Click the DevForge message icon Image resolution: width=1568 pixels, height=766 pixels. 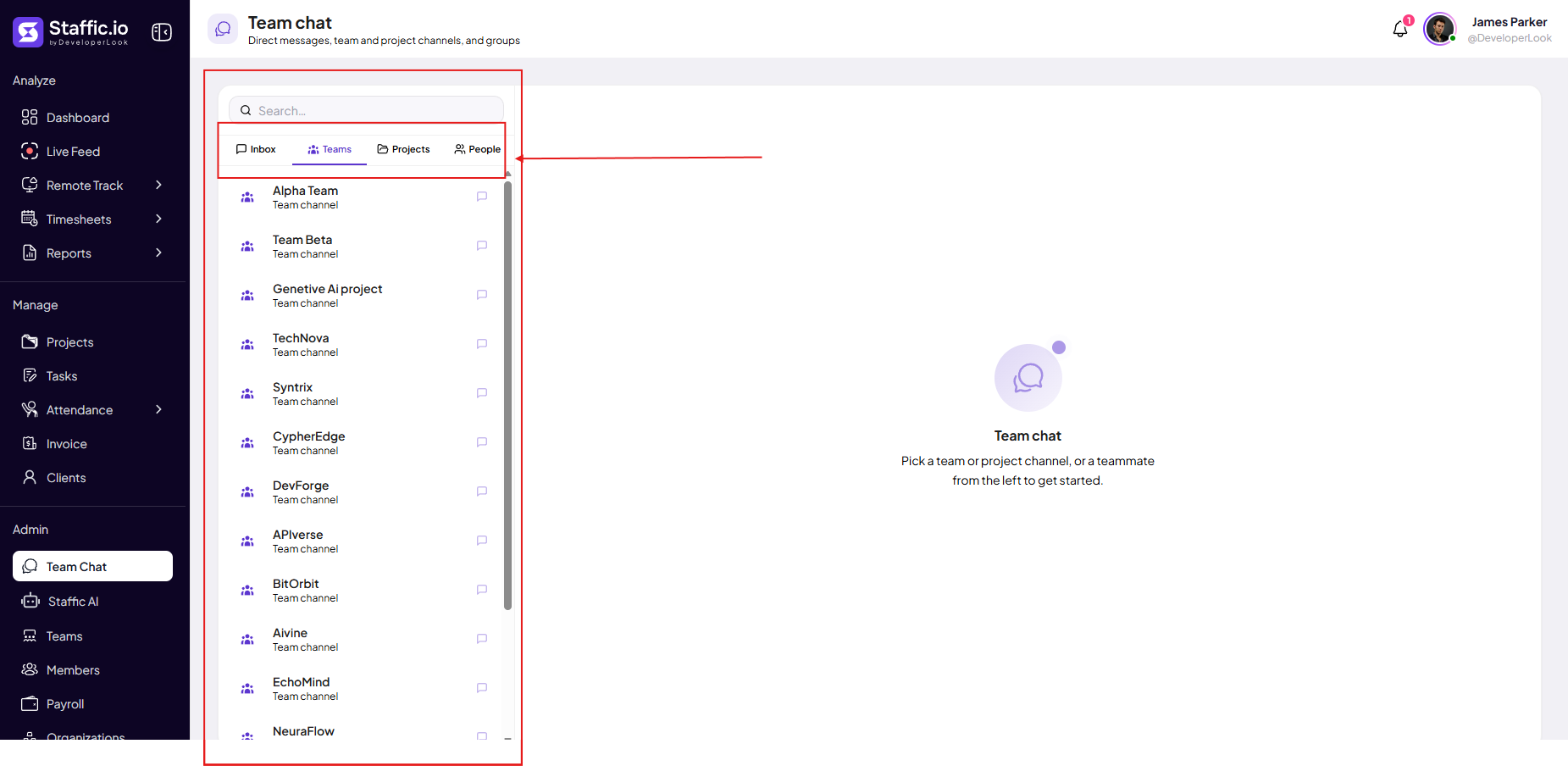click(x=482, y=491)
